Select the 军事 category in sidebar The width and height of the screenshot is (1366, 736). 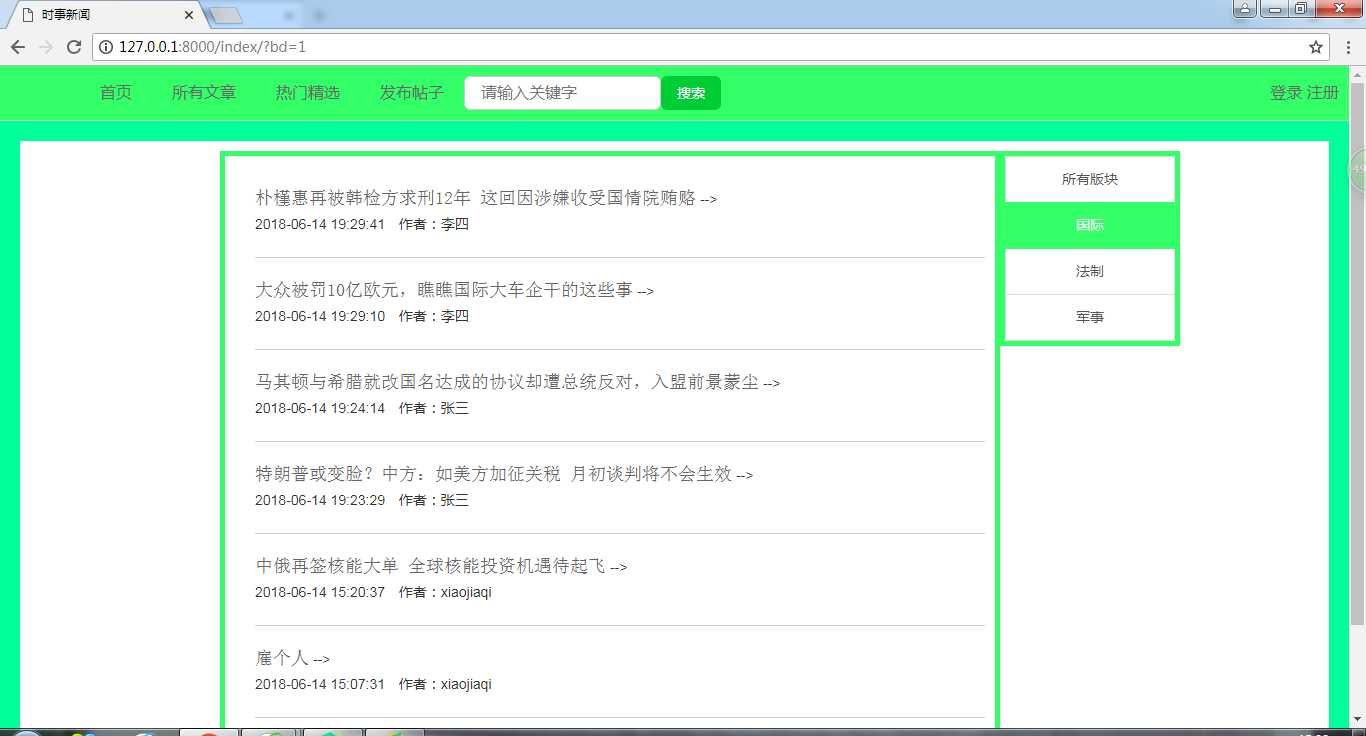coord(1090,318)
